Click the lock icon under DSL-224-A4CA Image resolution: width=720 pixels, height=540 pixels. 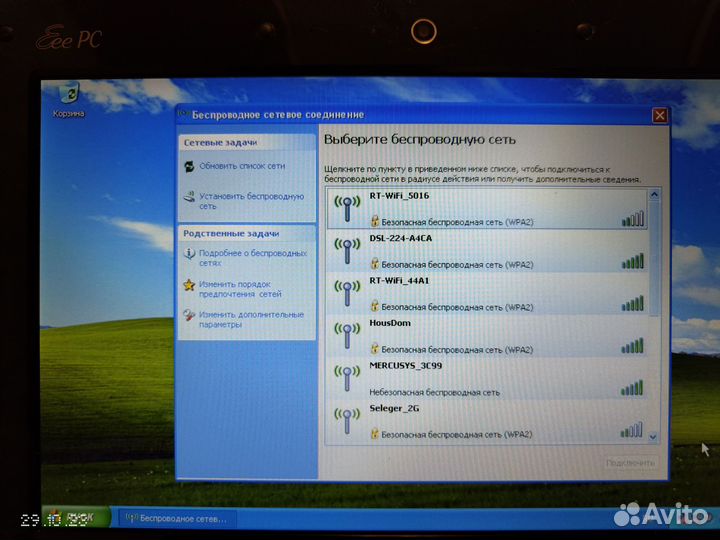pos(375,264)
